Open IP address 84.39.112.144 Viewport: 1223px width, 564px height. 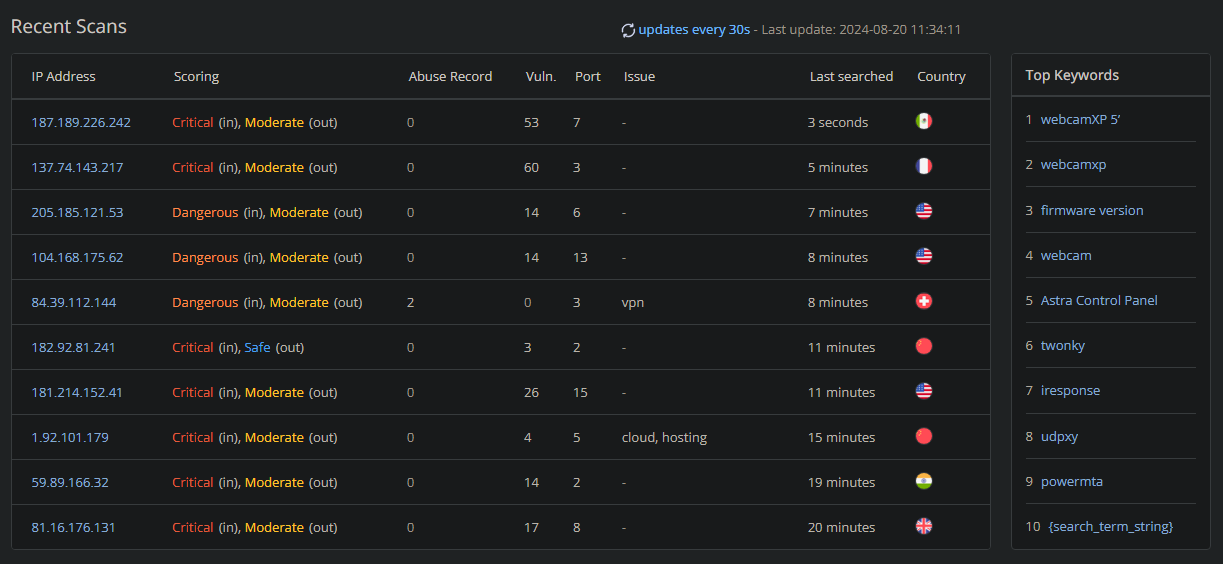tap(74, 302)
